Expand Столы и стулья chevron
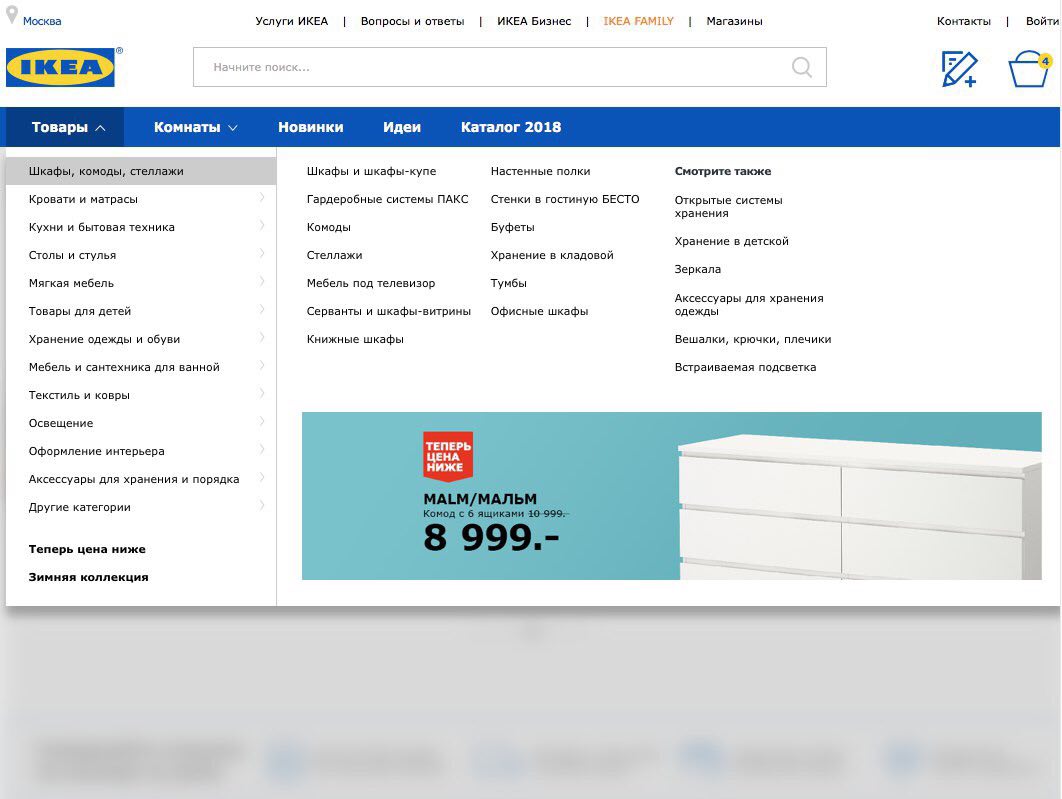 point(262,254)
